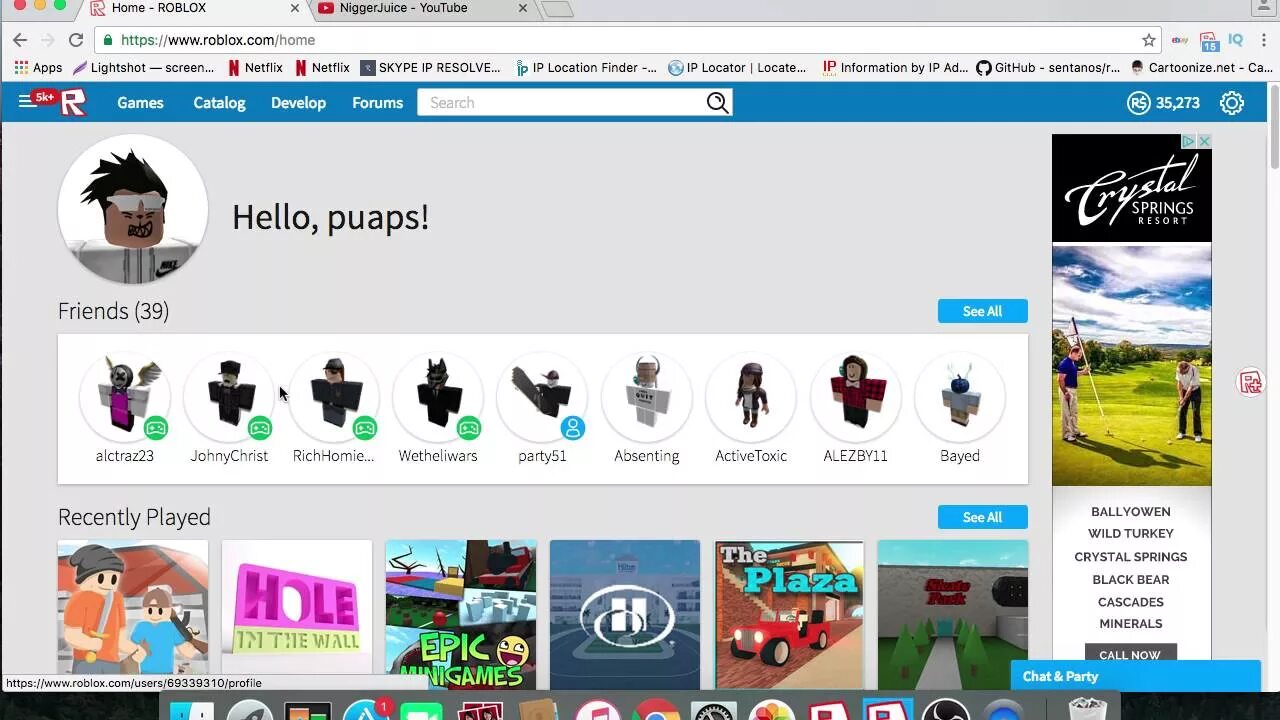Open Games in Roblox navbar
Image resolution: width=1280 pixels, height=720 pixels.
[x=140, y=103]
